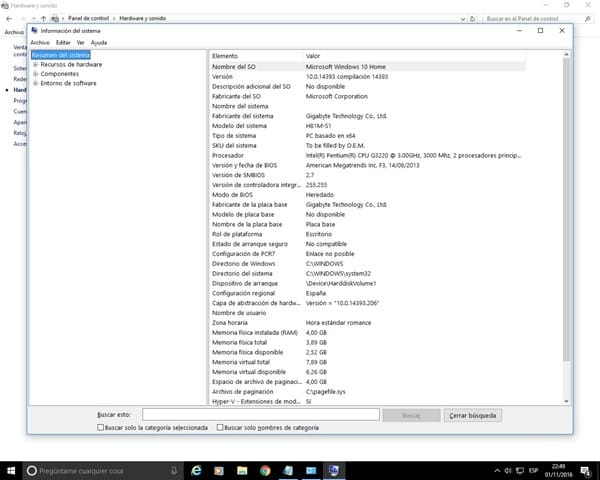Select the 'Procesador' row

tap(367, 155)
